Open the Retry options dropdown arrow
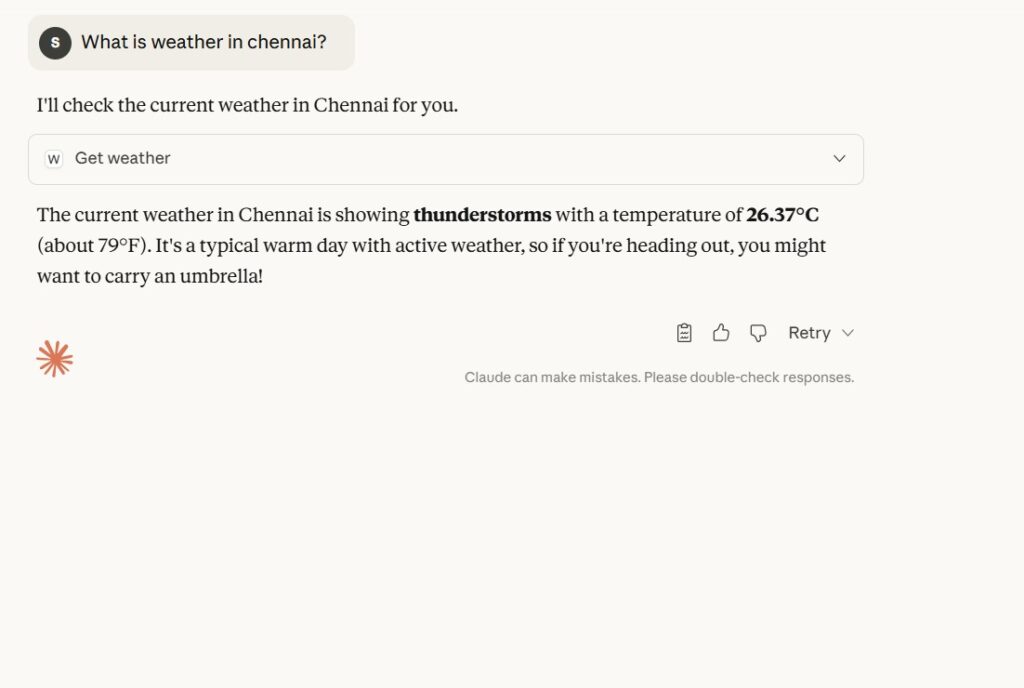The image size is (1024, 688). coord(848,333)
